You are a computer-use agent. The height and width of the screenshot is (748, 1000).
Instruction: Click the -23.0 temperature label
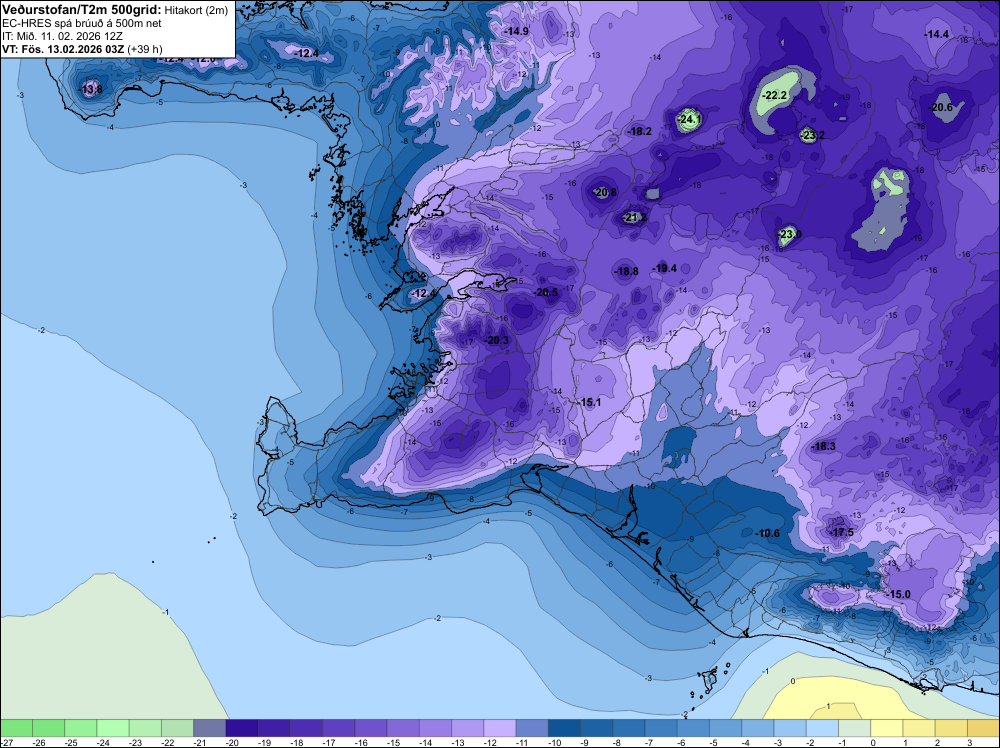tap(790, 235)
